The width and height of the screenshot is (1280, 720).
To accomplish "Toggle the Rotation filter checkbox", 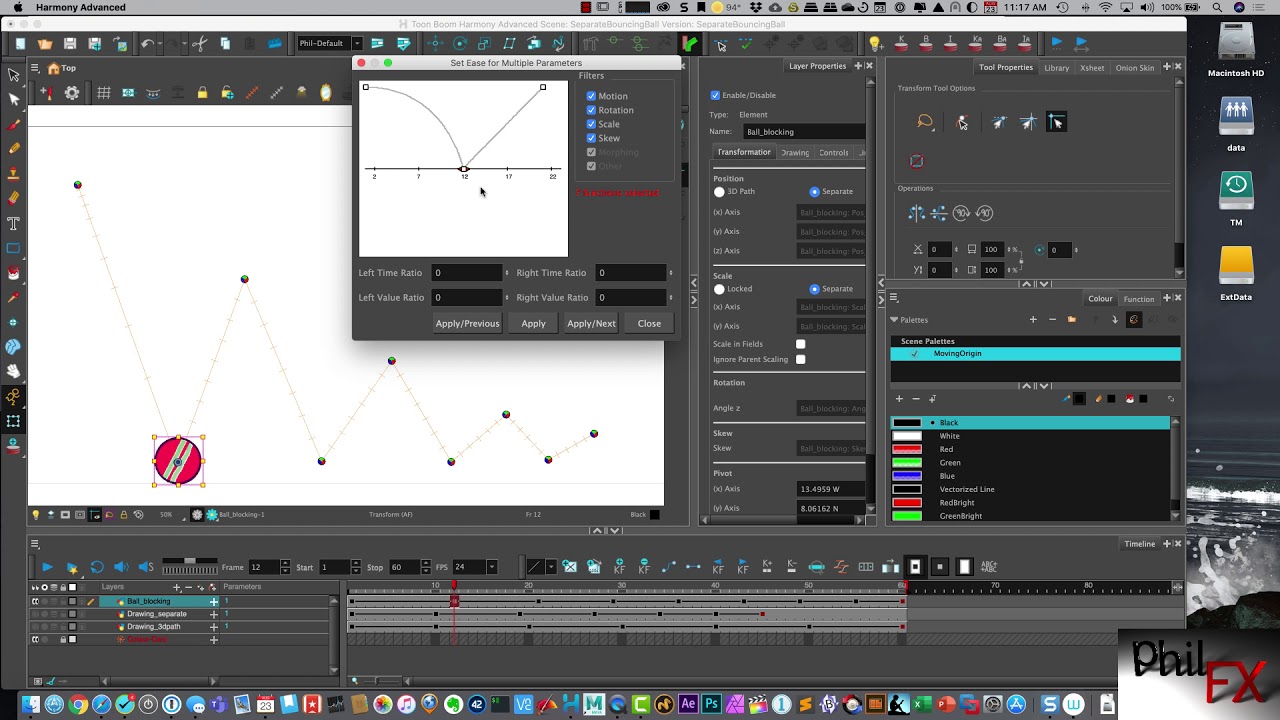I will [591, 110].
